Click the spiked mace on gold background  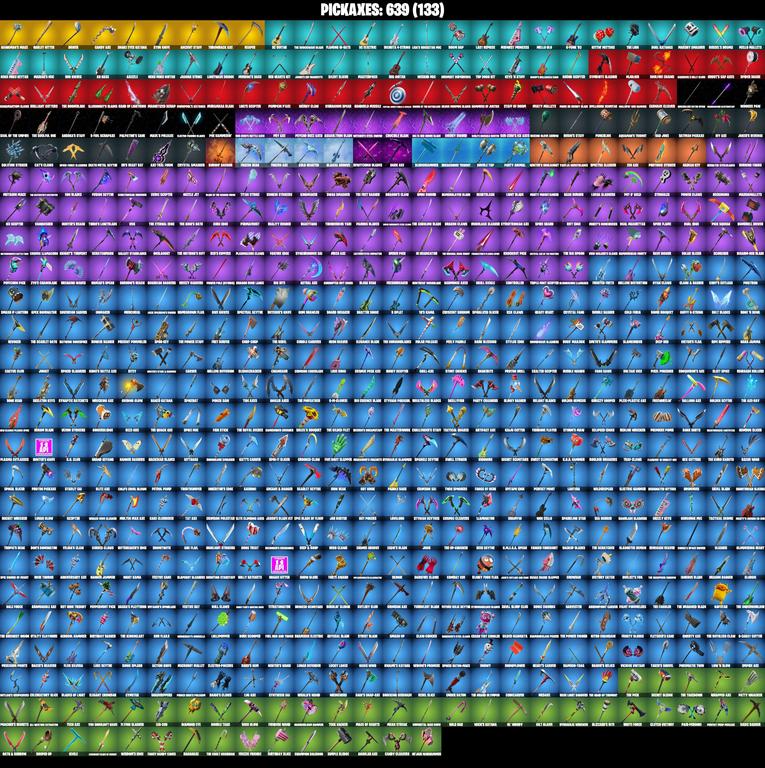(15, 35)
